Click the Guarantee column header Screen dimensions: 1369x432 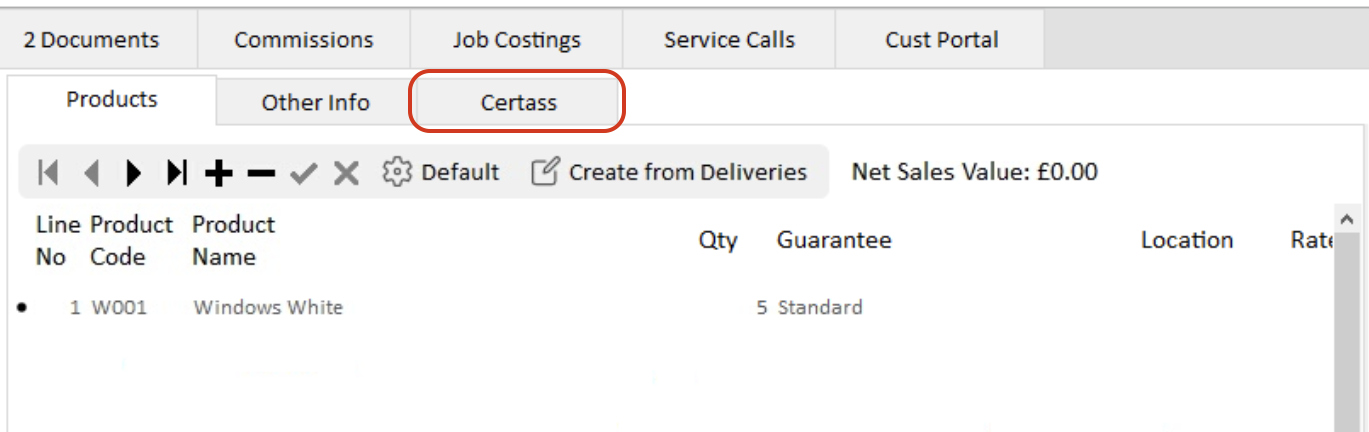[x=834, y=240]
